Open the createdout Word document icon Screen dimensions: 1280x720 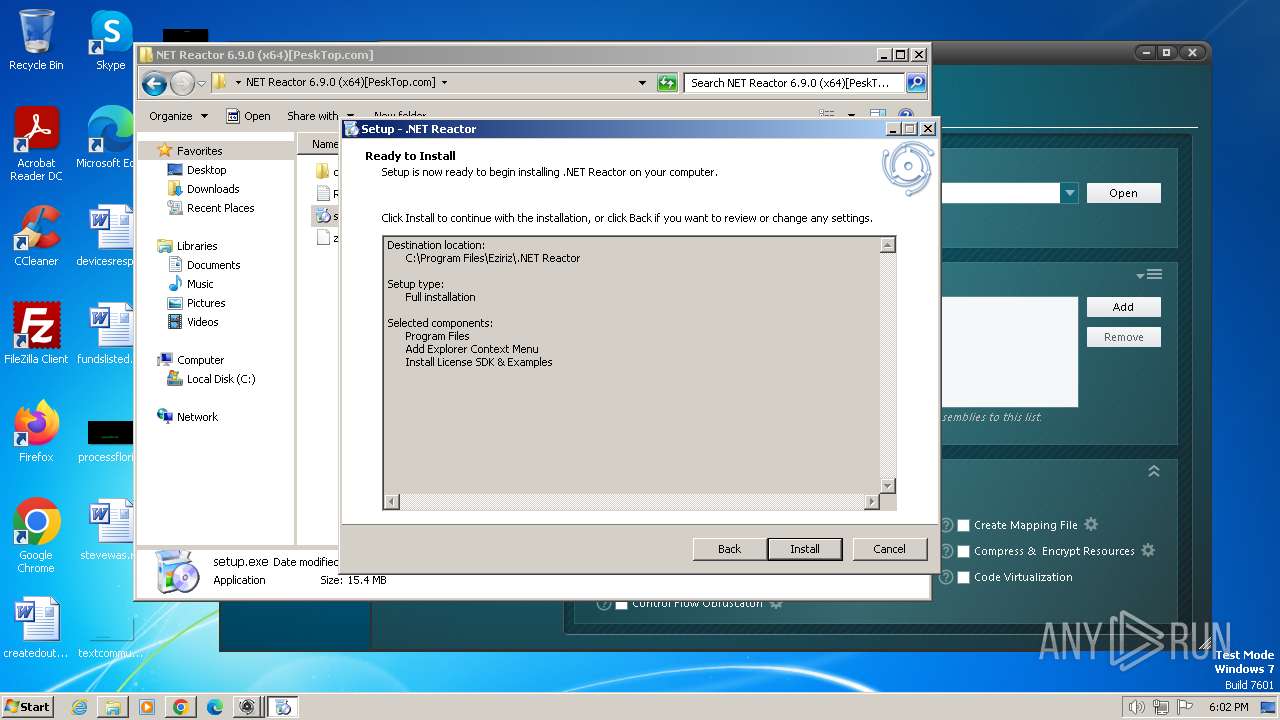tap(36, 628)
